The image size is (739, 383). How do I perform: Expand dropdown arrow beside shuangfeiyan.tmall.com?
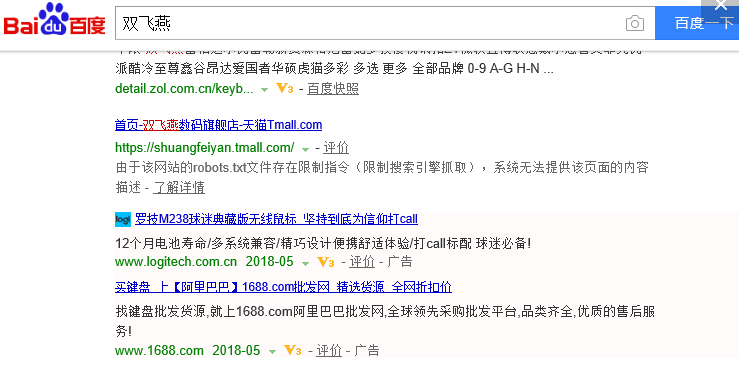tap(305, 149)
